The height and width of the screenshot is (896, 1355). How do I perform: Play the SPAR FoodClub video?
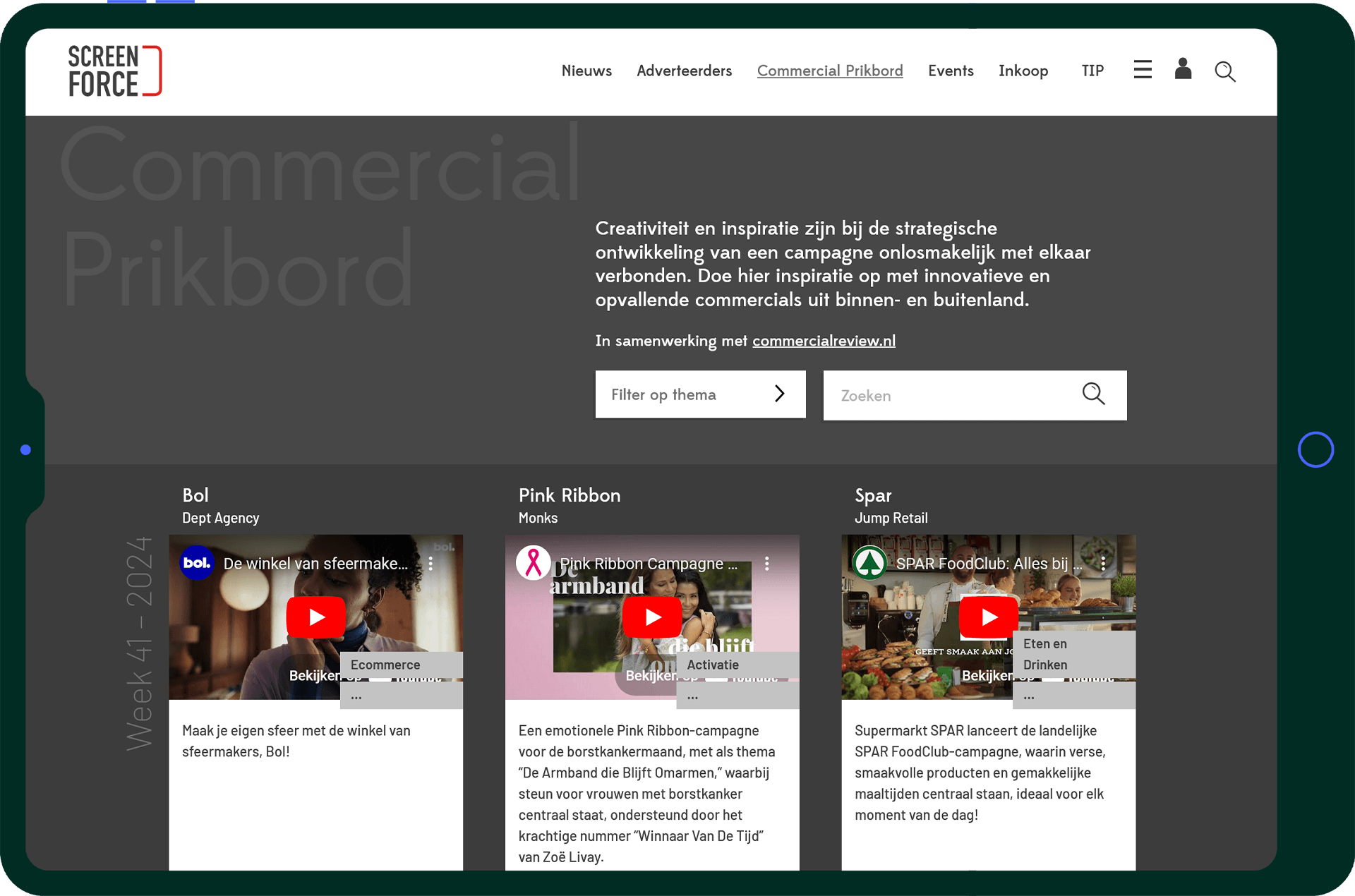coord(988,617)
